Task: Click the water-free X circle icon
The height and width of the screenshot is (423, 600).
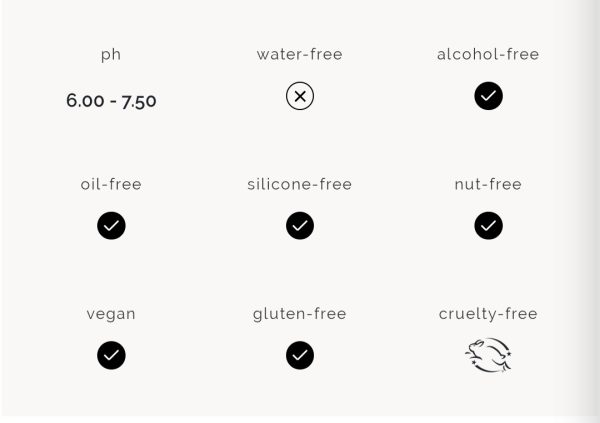Action: click(300, 96)
